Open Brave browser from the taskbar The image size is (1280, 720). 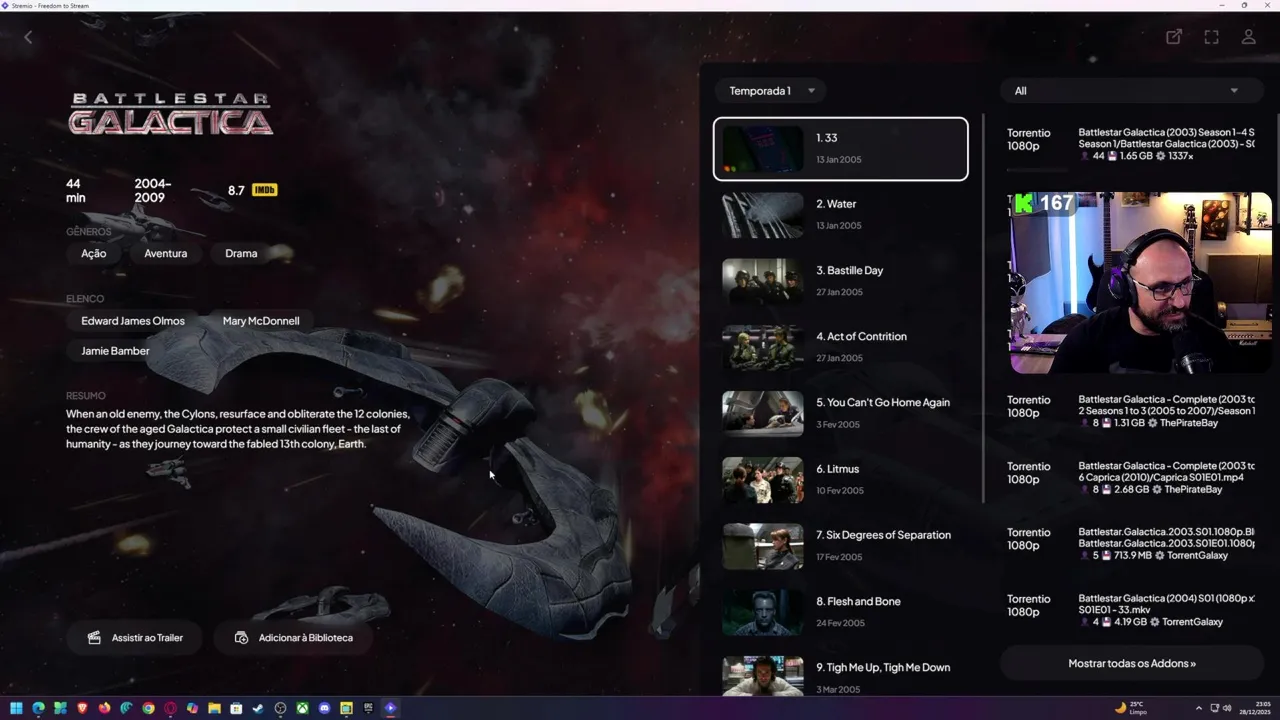coord(82,708)
